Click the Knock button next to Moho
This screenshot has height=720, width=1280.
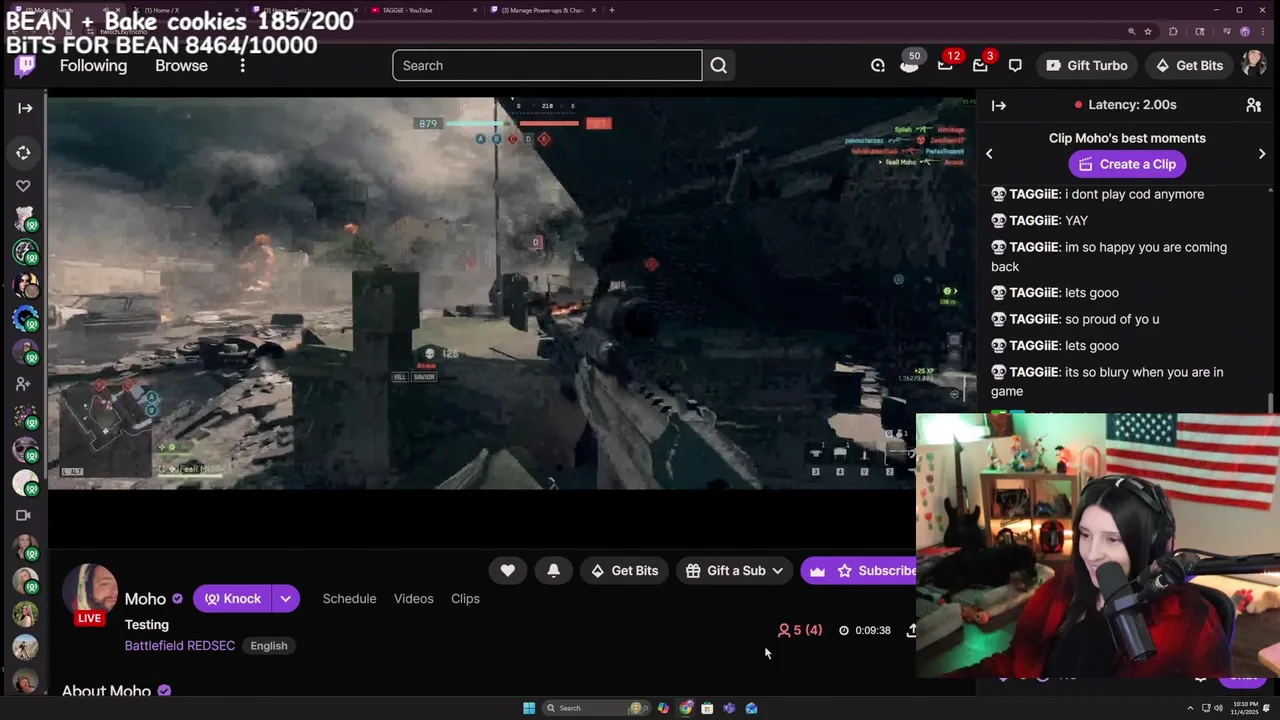point(233,599)
